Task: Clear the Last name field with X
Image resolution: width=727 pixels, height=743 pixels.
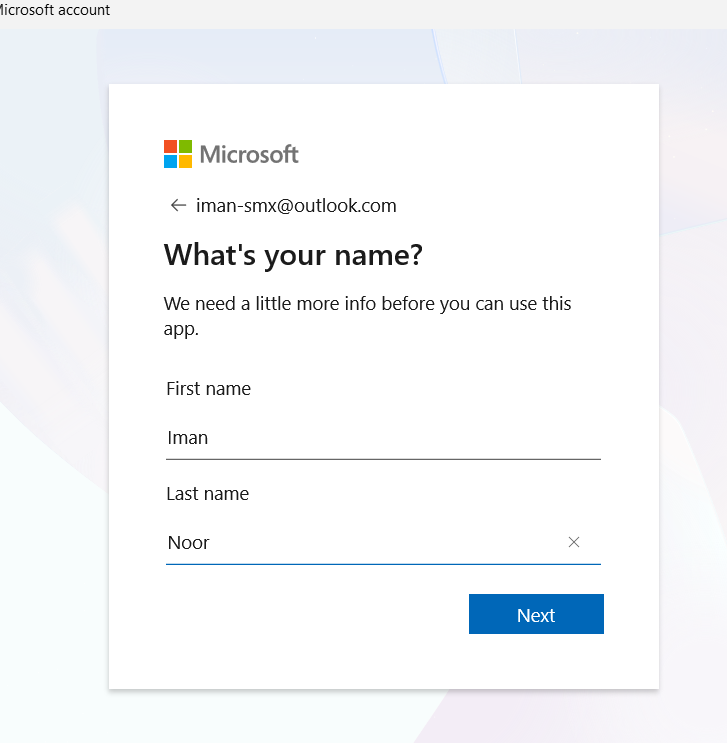Action: 573,542
